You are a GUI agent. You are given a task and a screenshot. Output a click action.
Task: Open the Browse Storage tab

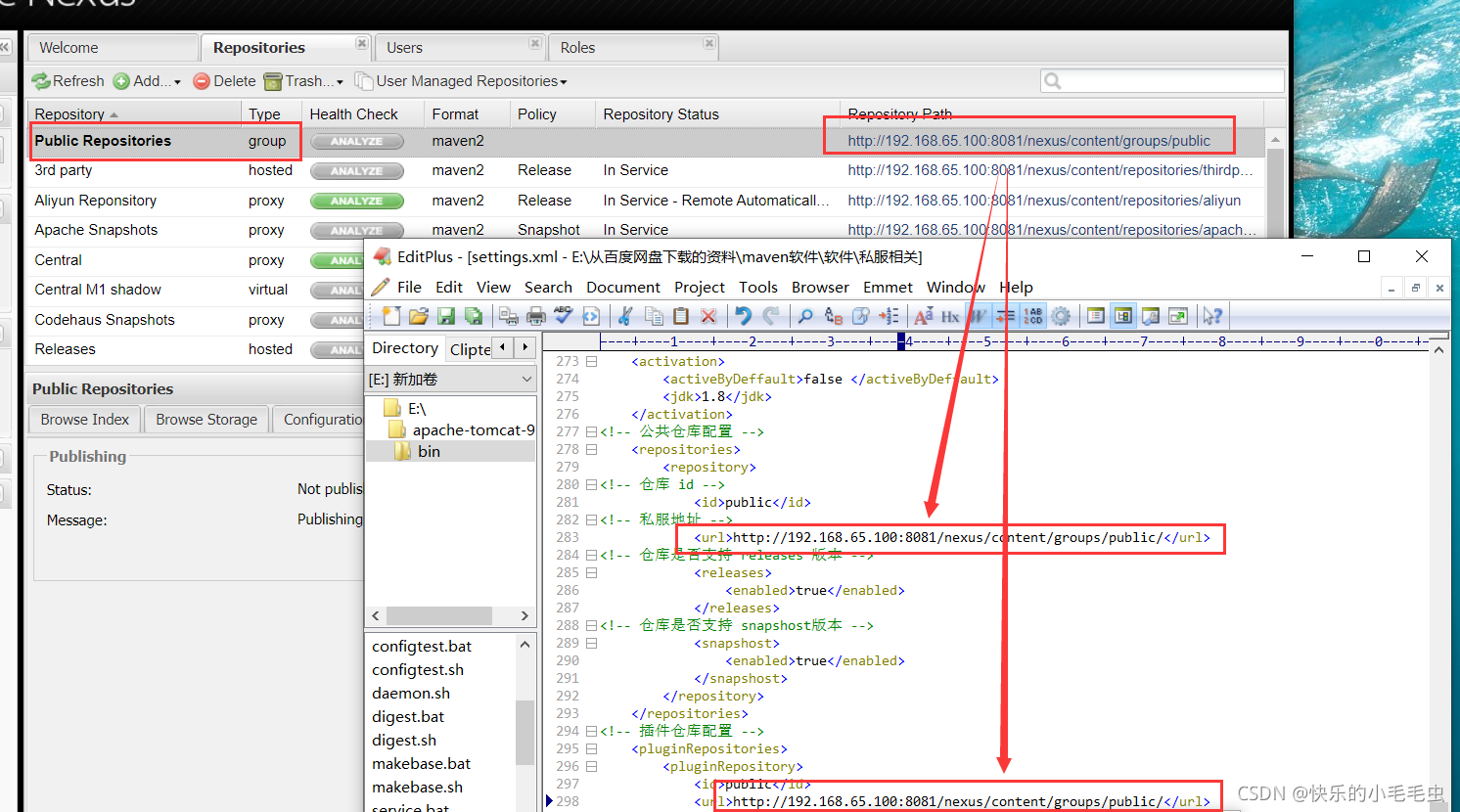[x=206, y=419]
